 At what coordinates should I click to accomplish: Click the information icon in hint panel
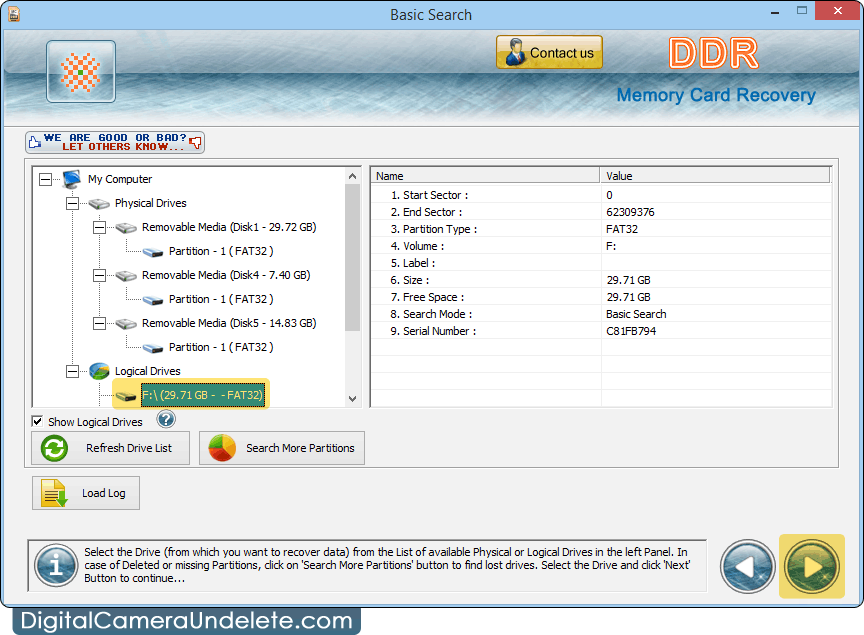coord(56,566)
